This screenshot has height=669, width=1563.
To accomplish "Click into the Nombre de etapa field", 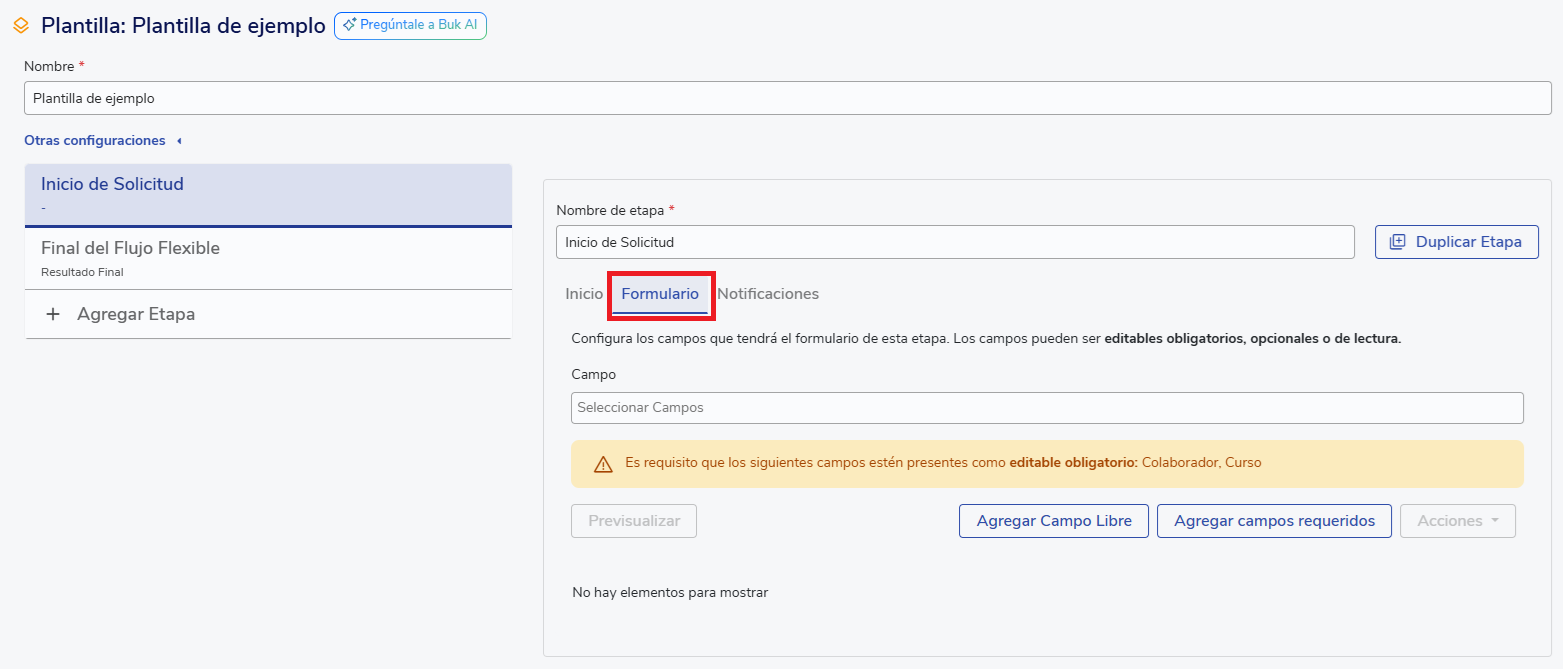I will tap(954, 242).
